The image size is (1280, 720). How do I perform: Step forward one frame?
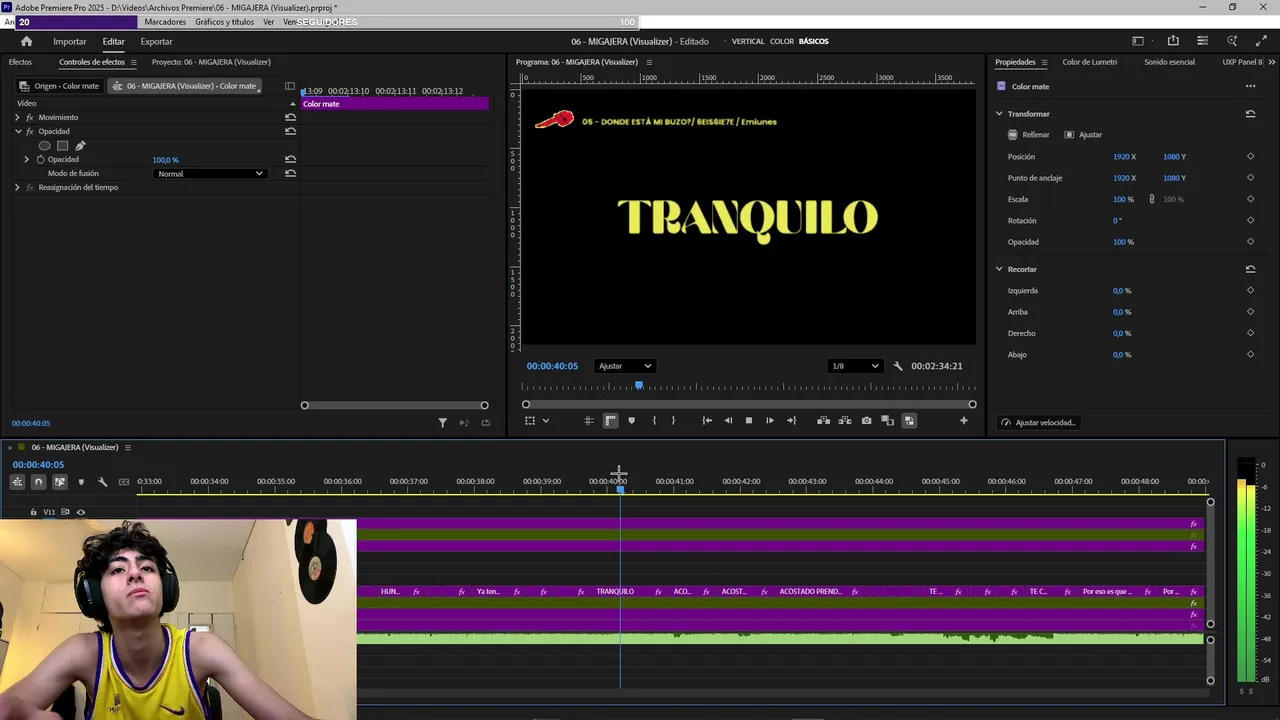pos(769,421)
